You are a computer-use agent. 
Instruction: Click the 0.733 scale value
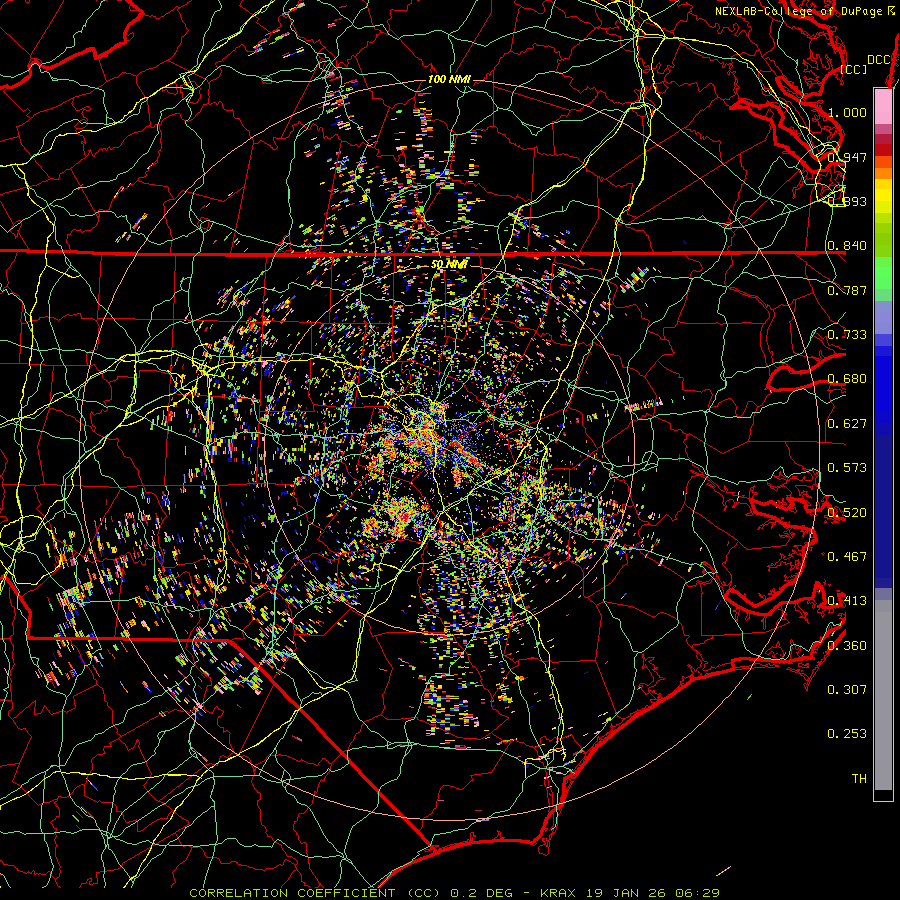pos(847,335)
